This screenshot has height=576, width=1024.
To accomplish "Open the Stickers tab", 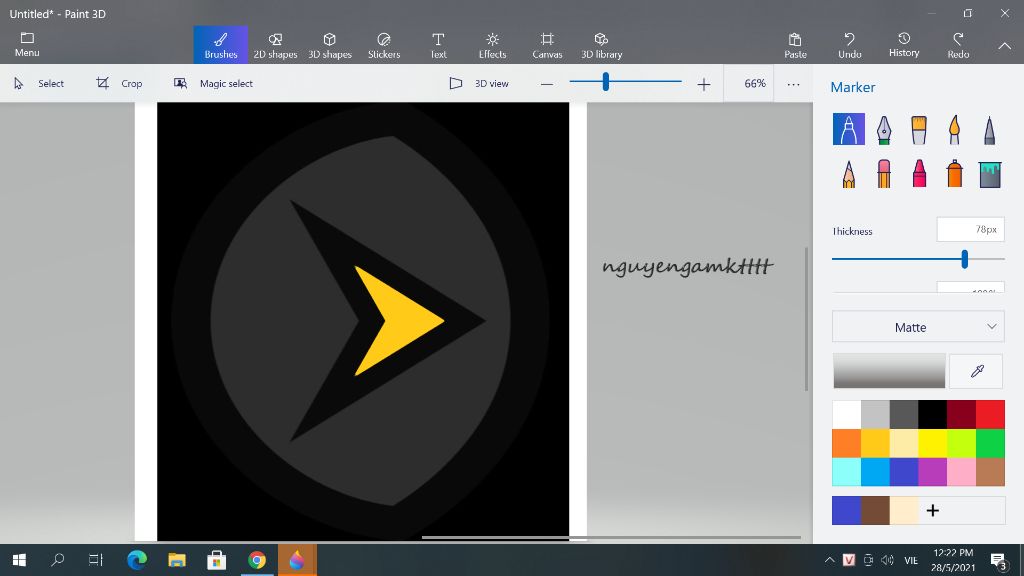I will click(384, 45).
